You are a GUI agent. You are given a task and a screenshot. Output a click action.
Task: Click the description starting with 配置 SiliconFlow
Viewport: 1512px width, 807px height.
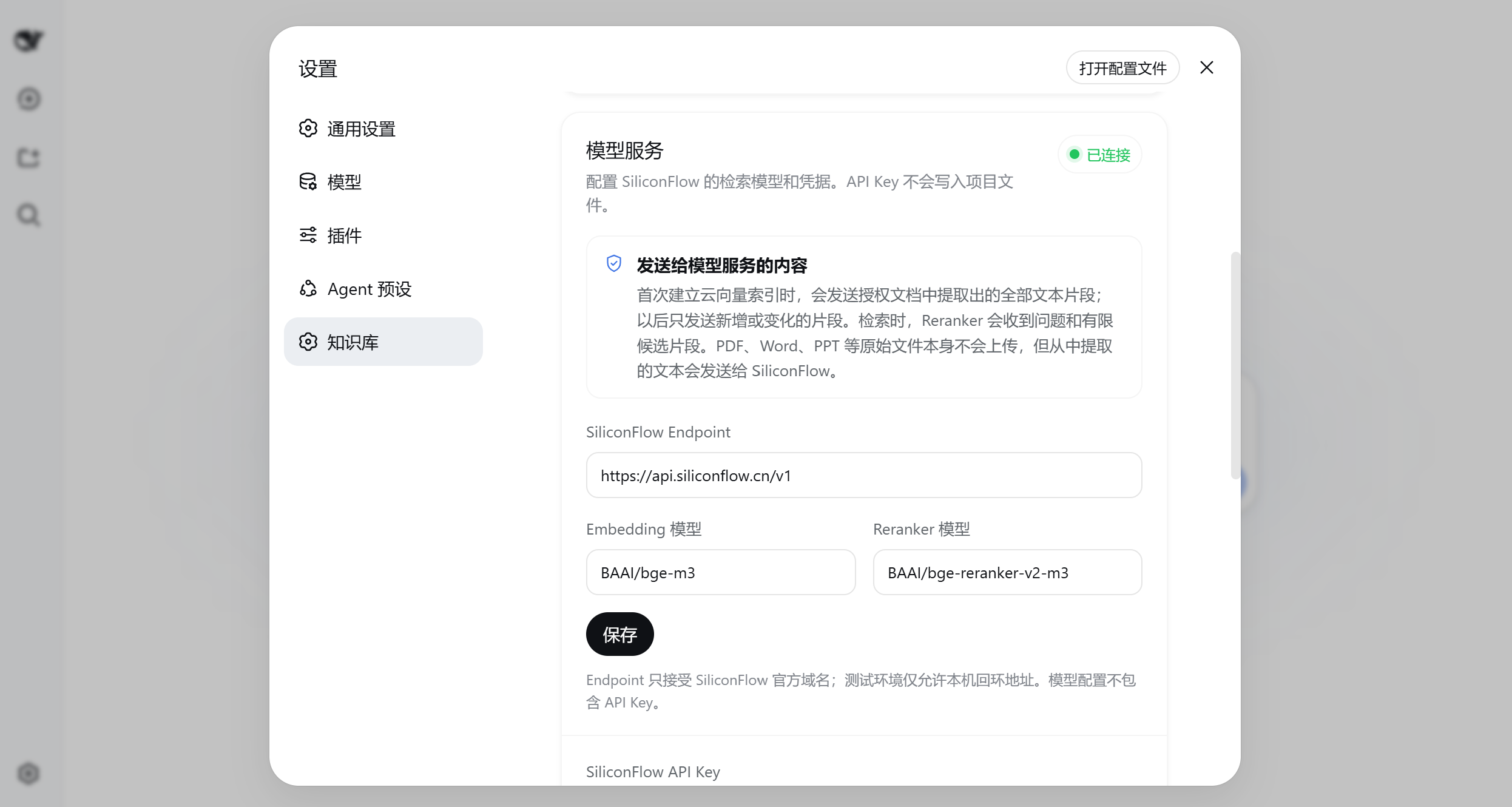(x=799, y=193)
